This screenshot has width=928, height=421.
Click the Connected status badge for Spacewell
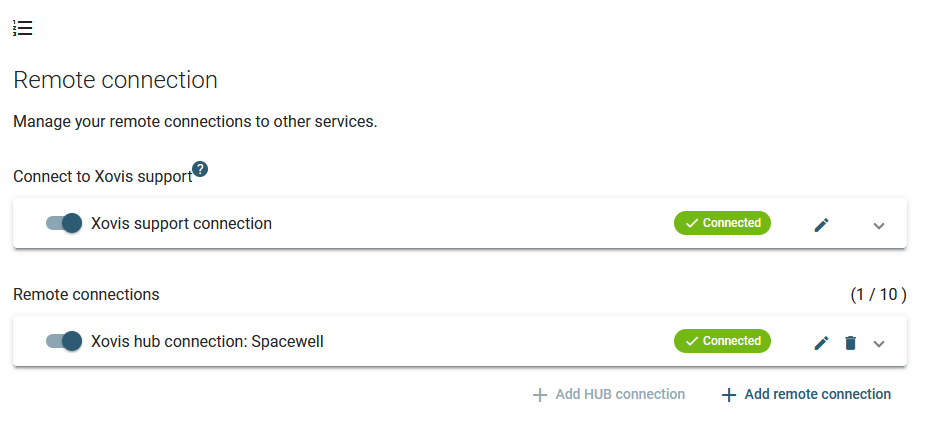[x=722, y=341]
